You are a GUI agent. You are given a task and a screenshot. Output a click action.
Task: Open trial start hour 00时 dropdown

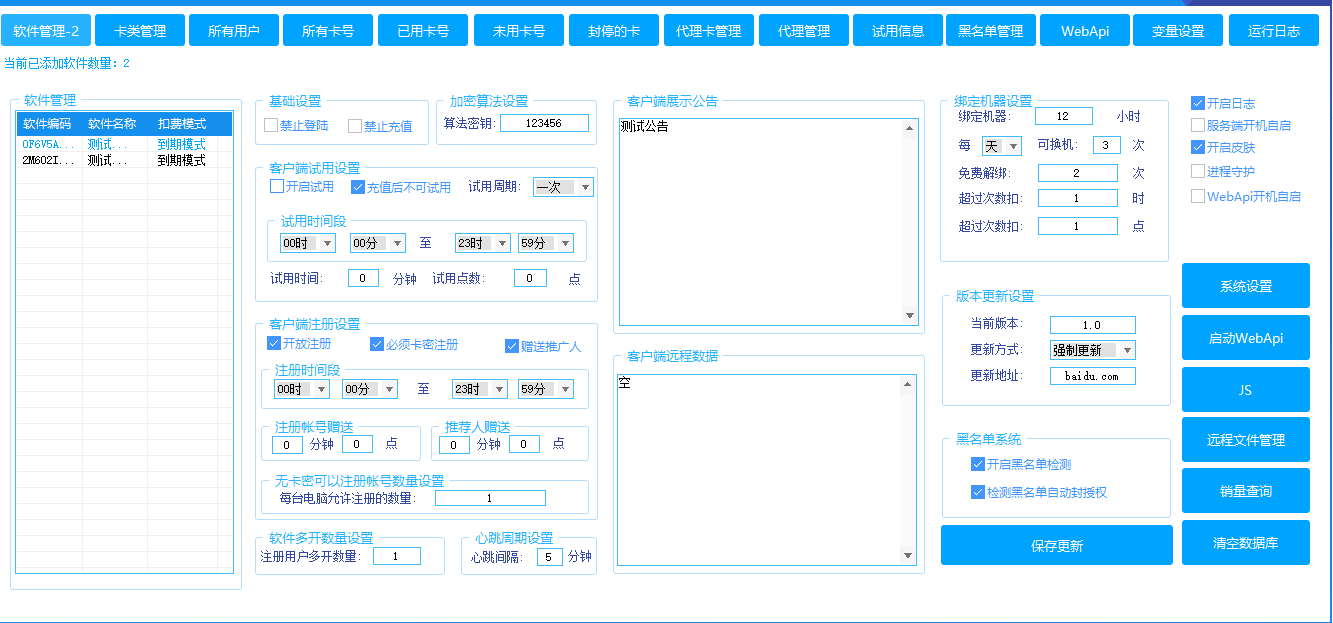(x=308, y=243)
